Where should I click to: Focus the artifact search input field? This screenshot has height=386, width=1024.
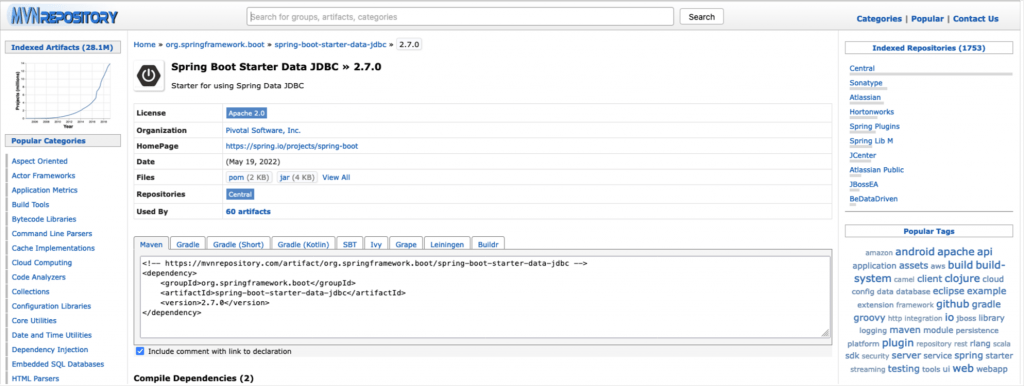pyautogui.click(x=460, y=17)
